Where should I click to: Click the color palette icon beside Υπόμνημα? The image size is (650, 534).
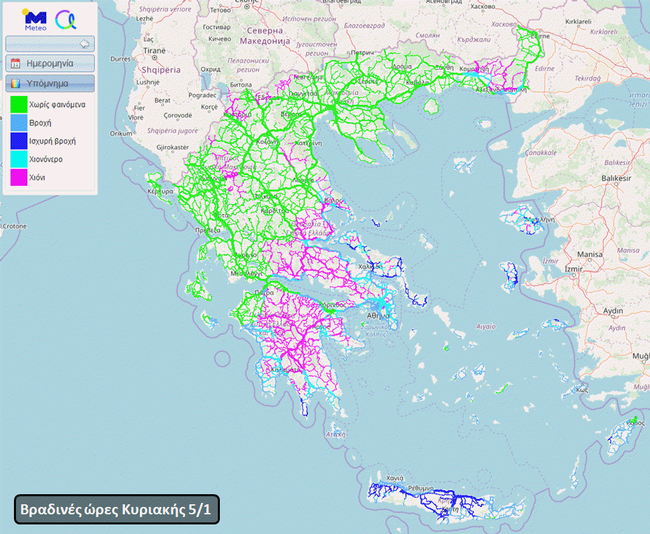coord(15,83)
